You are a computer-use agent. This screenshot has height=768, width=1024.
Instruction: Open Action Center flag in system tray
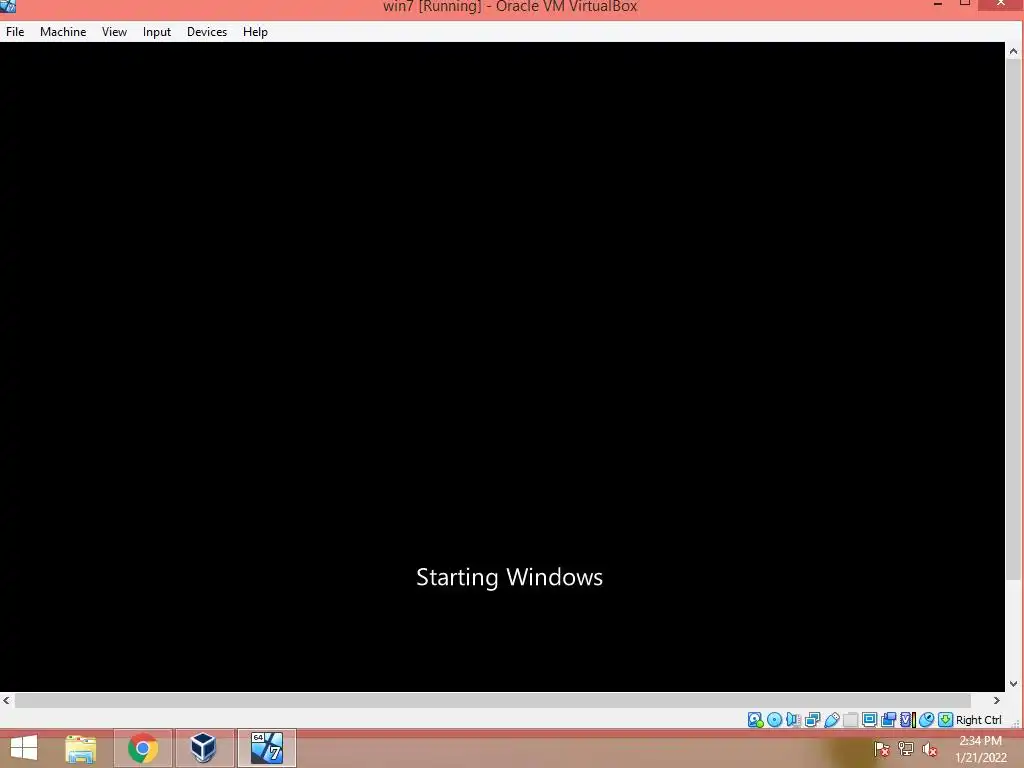[882, 749]
